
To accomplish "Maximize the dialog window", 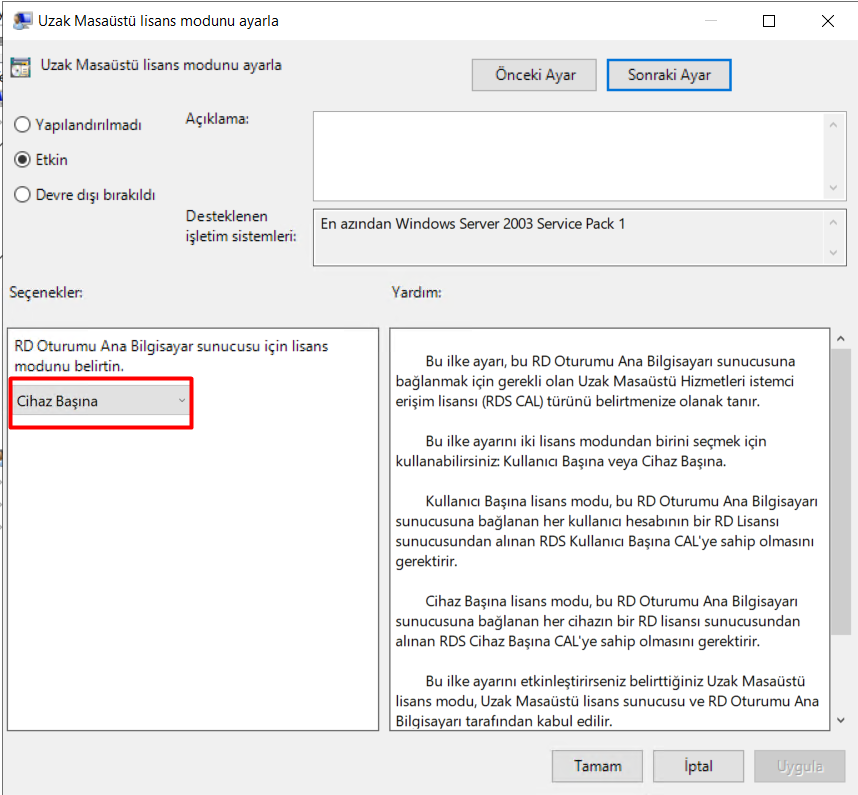I will coord(769,21).
